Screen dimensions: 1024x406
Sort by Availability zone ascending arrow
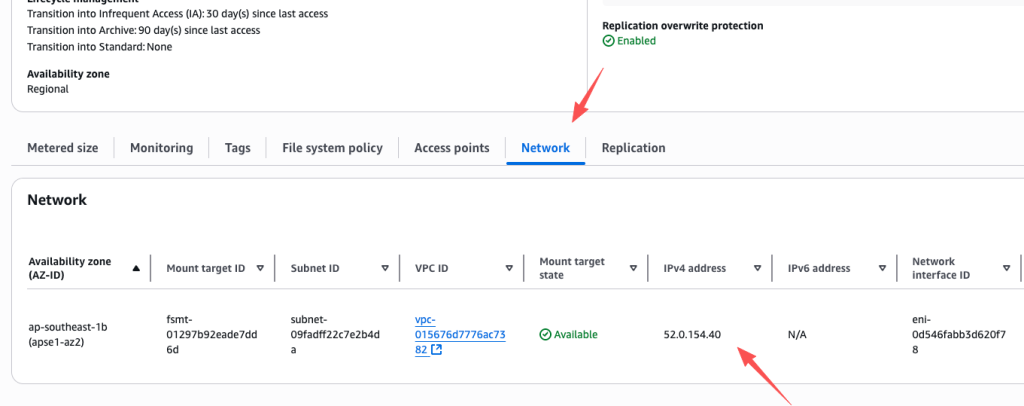pos(136,268)
